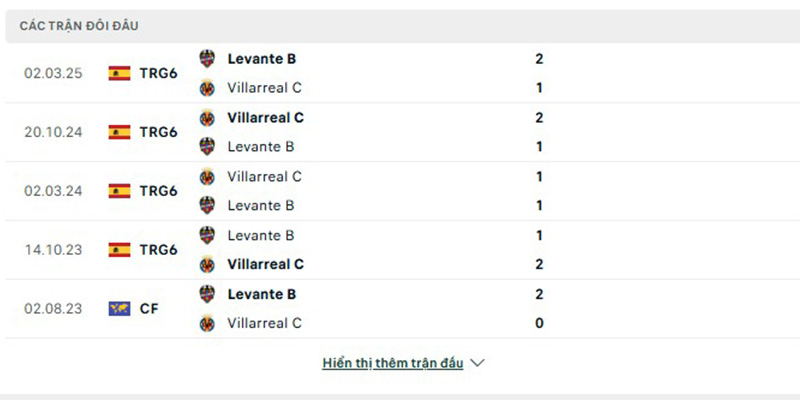Click Villarreal C crest in 02.03.25 match
The height and width of the screenshot is (400, 800).
pos(207,88)
